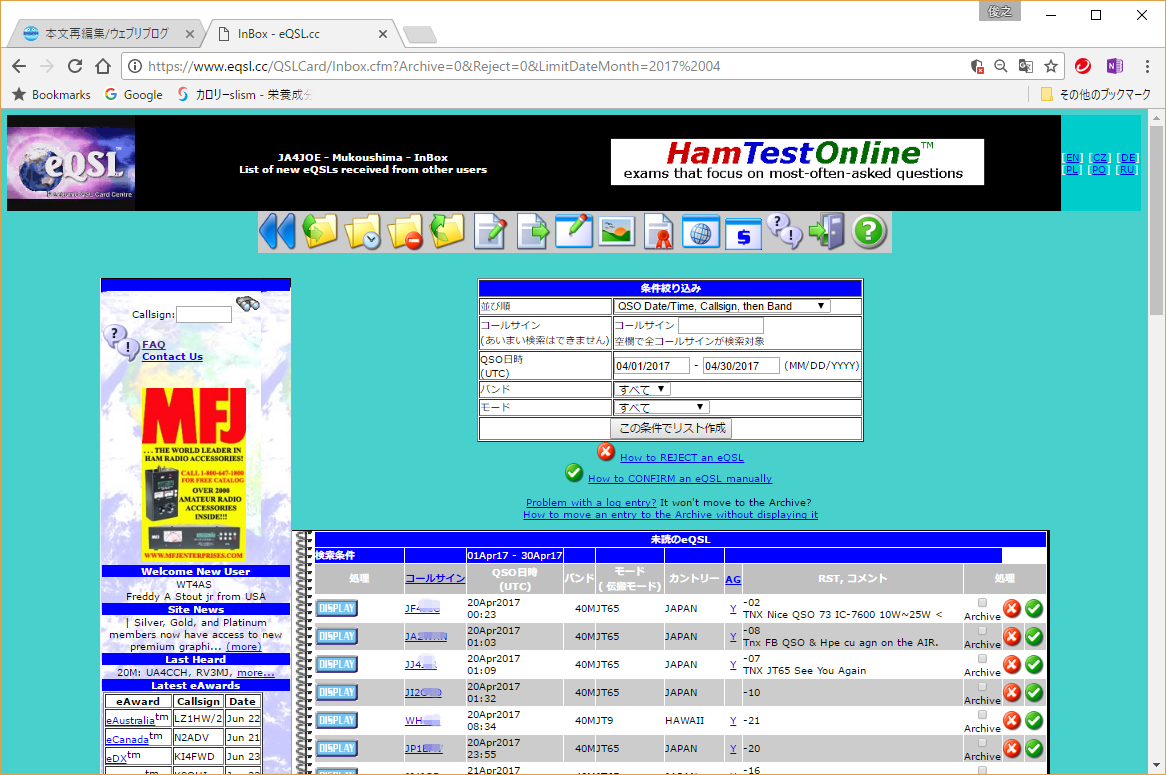This screenshot has width=1166, height=775.
Task: Open the eAustralia award link
Action: click(130, 720)
